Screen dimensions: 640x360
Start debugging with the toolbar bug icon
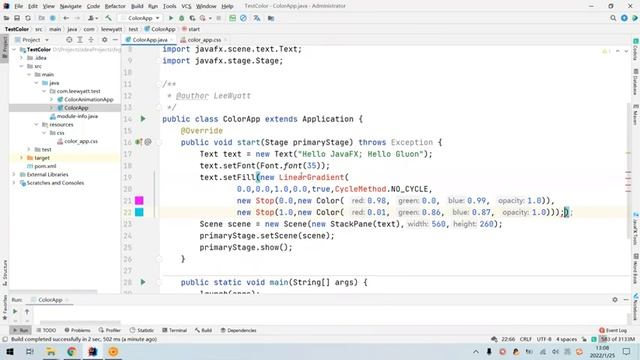(182, 18)
